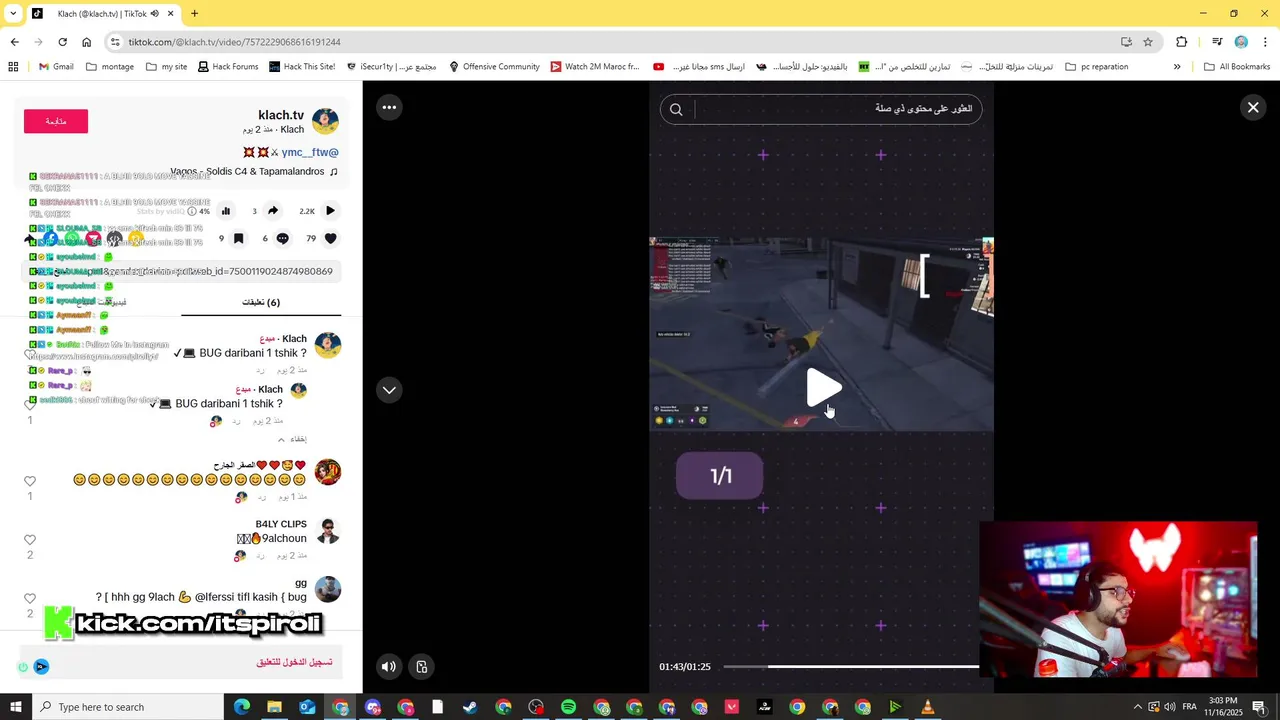The width and height of the screenshot is (1280, 720).
Task: Open the Gmail bookmark
Action: (56, 67)
